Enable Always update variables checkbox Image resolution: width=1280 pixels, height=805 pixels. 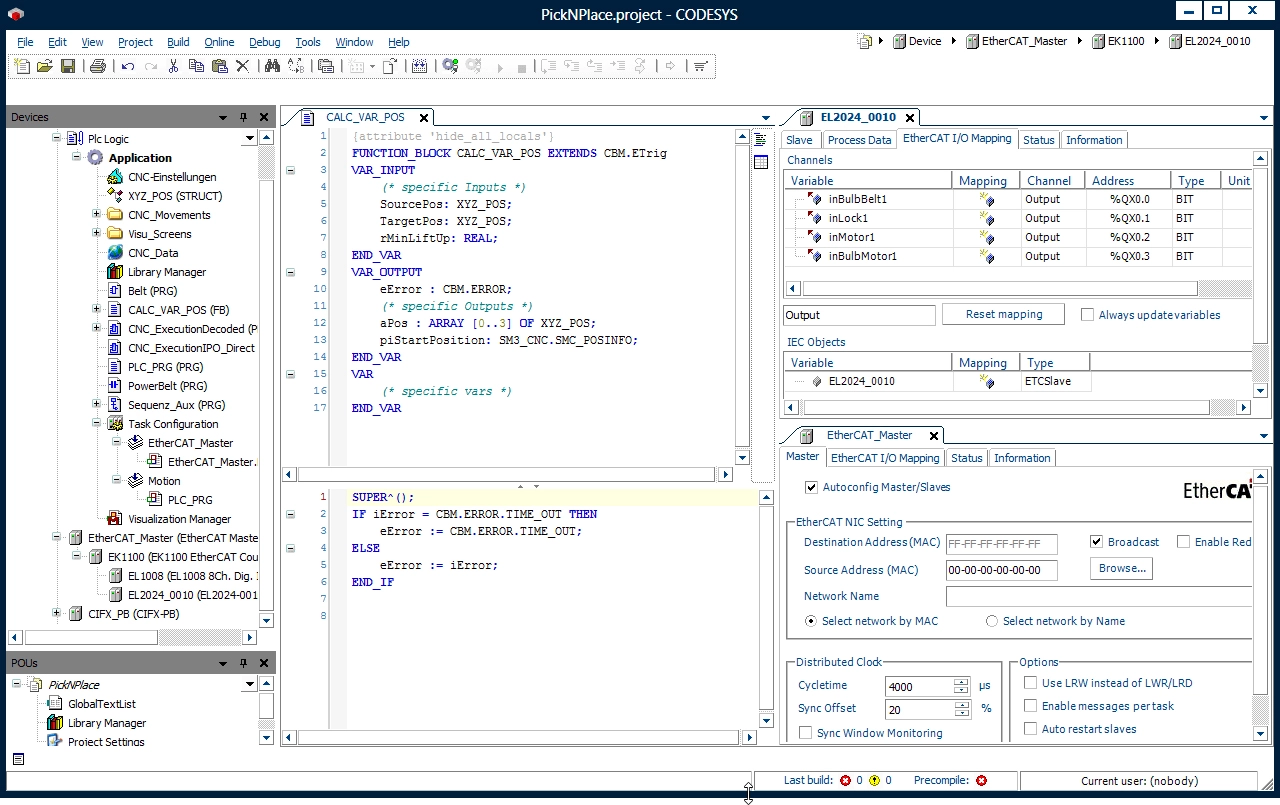[1087, 315]
